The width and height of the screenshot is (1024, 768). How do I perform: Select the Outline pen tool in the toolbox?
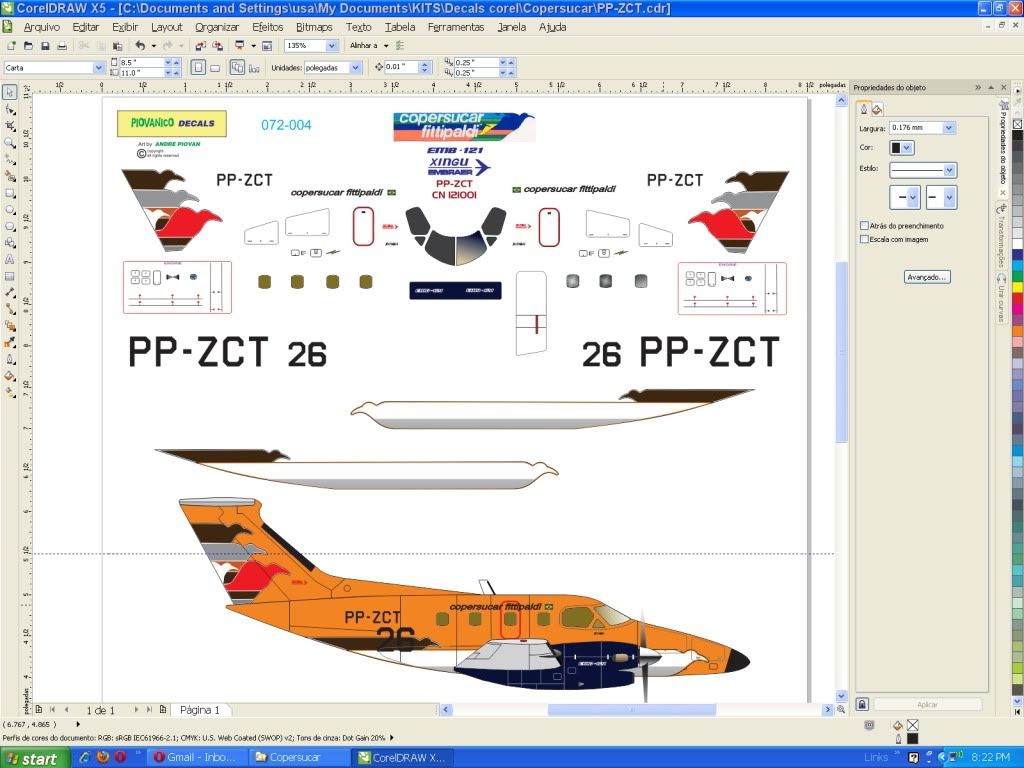[10, 359]
